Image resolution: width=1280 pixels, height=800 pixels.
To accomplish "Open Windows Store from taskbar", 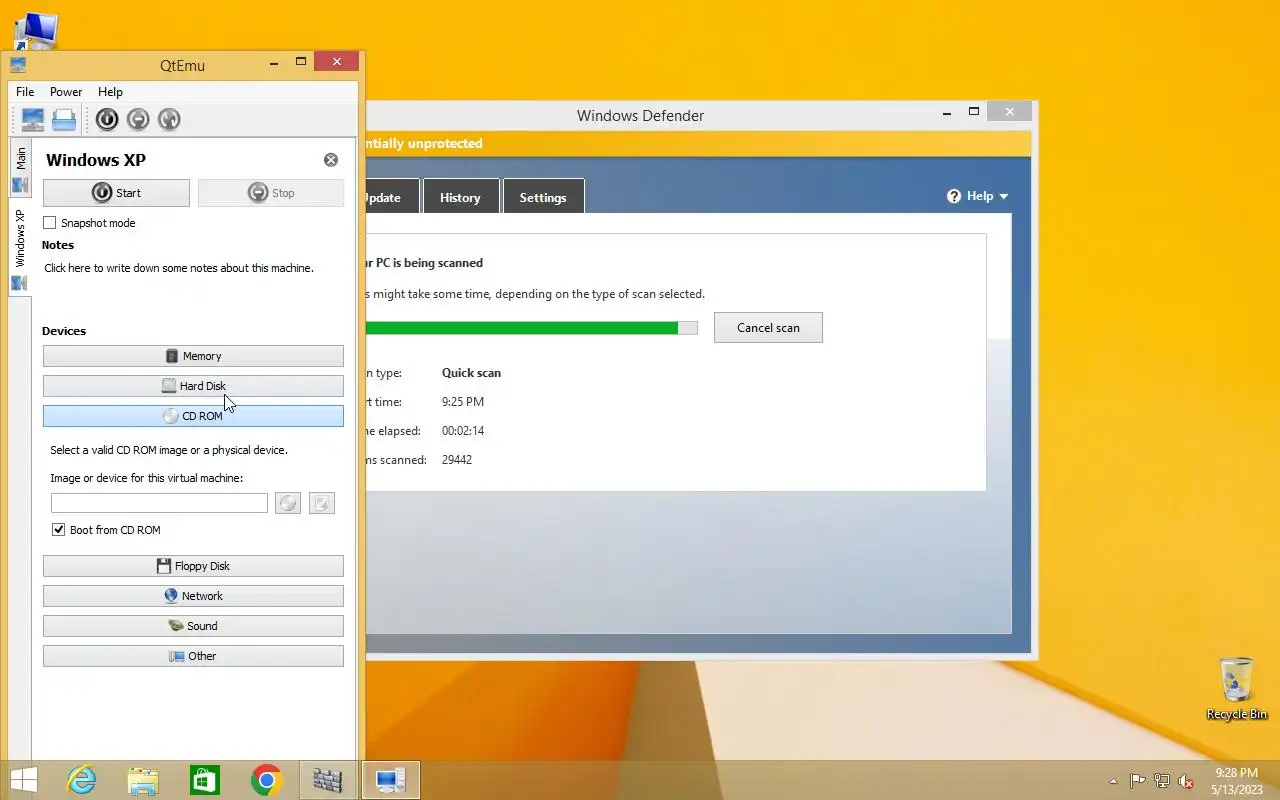I will [205, 780].
